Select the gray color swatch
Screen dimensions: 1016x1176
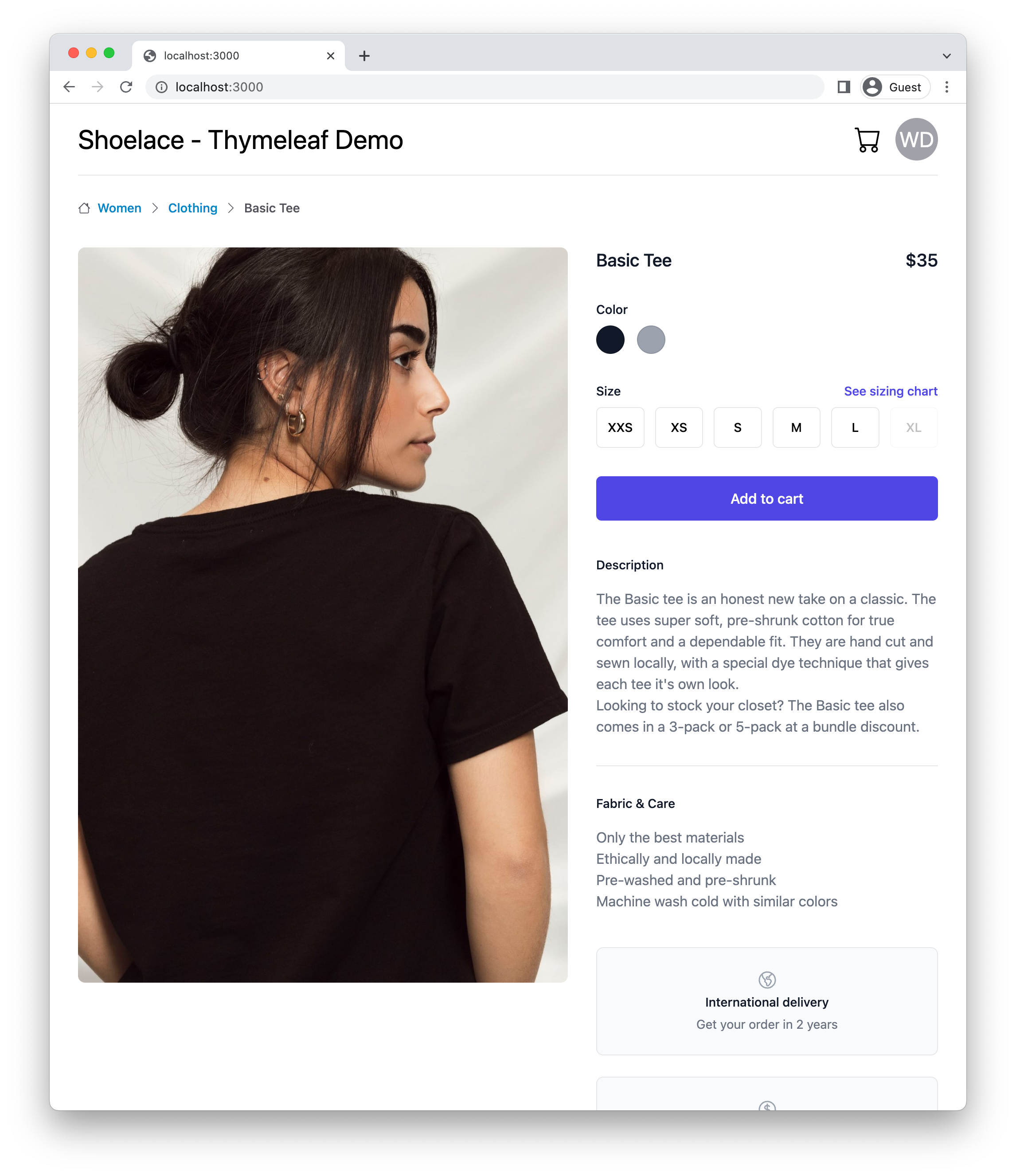pos(651,339)
